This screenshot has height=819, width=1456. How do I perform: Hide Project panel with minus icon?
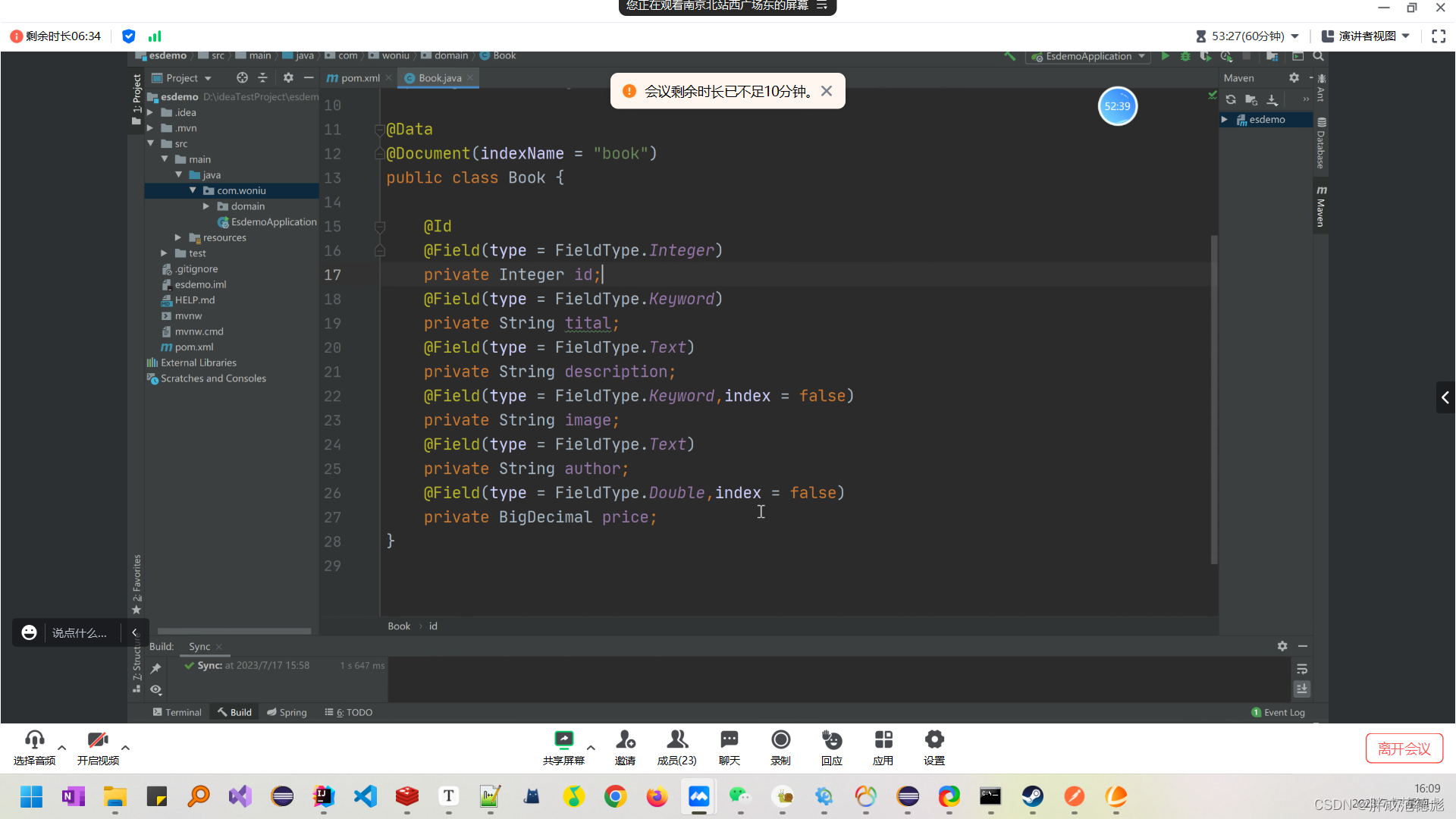(309, 77)
